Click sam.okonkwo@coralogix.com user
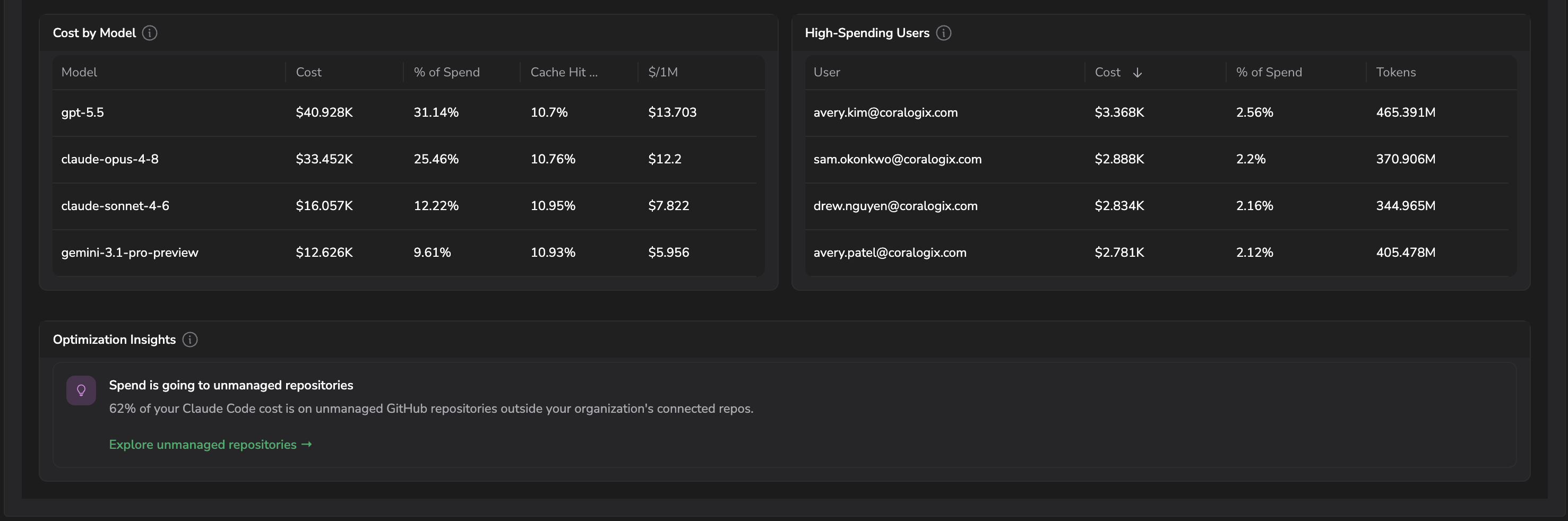Image resolution: width=1568 pixels, height=521 pixels. click(x=898, y=160)
